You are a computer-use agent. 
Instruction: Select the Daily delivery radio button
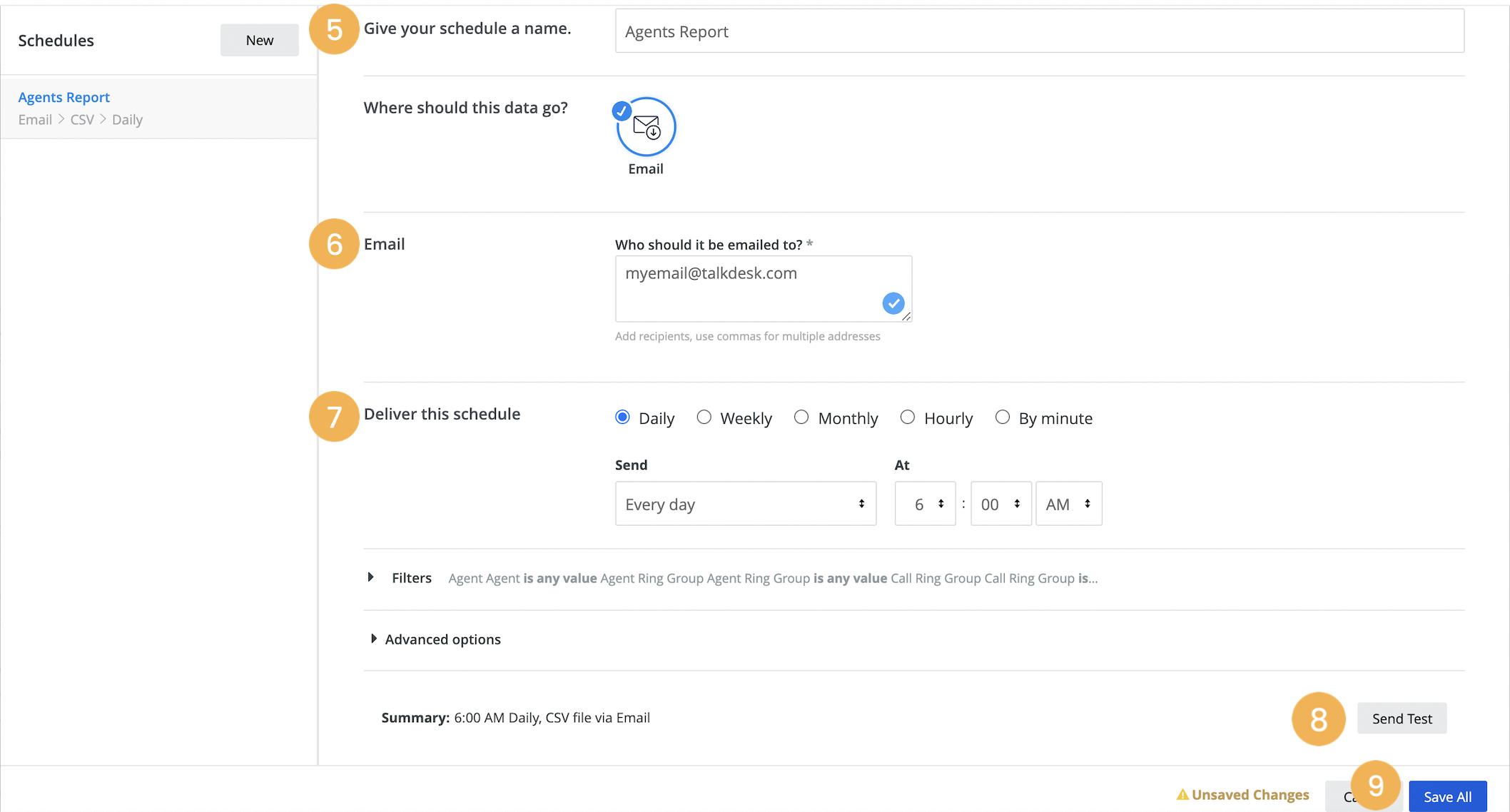click(x=622, y=417)
